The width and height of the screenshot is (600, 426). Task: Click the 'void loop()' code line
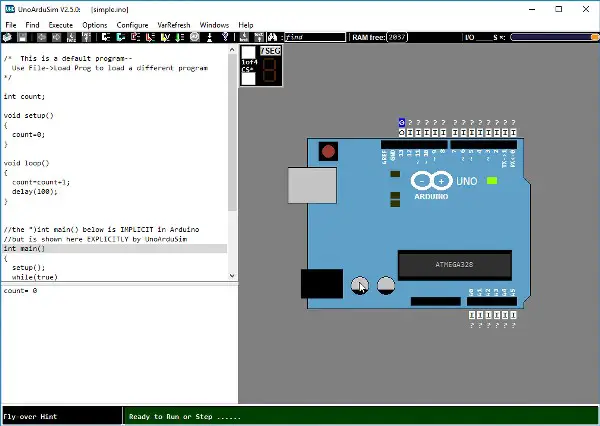coord(26,163)
